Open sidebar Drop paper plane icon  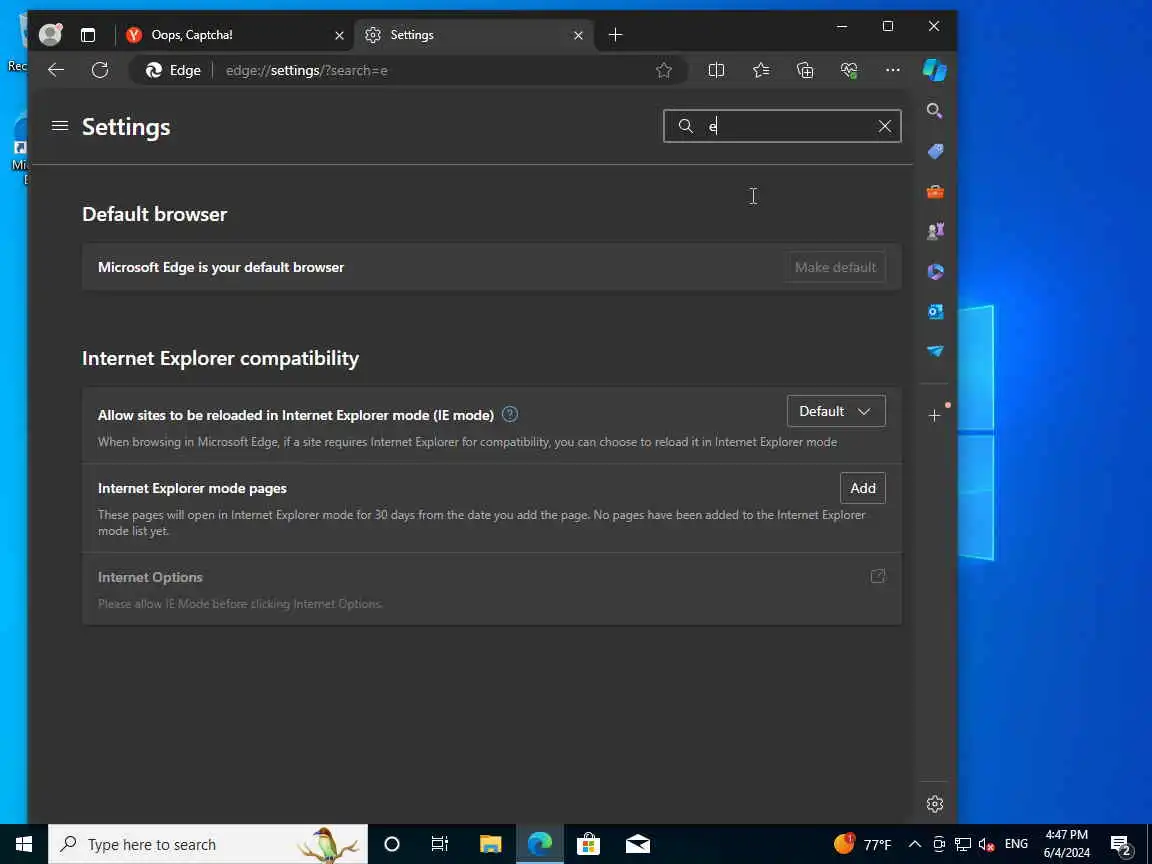click(935, 351)
